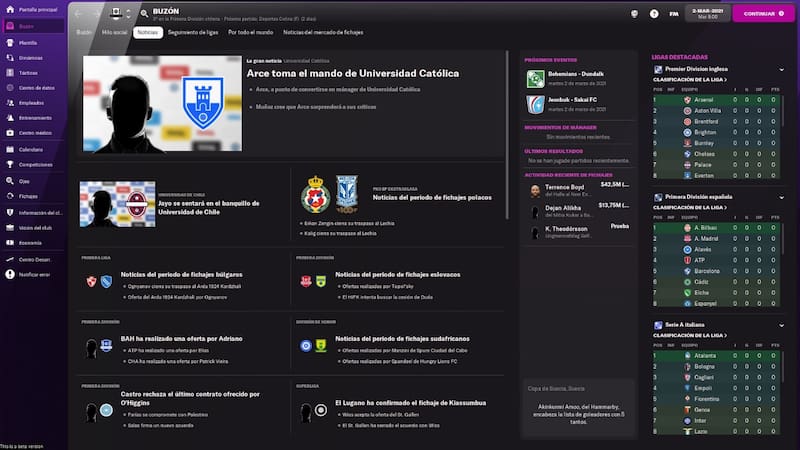Collapse the Primera División española table

click(x=781, y=197)
